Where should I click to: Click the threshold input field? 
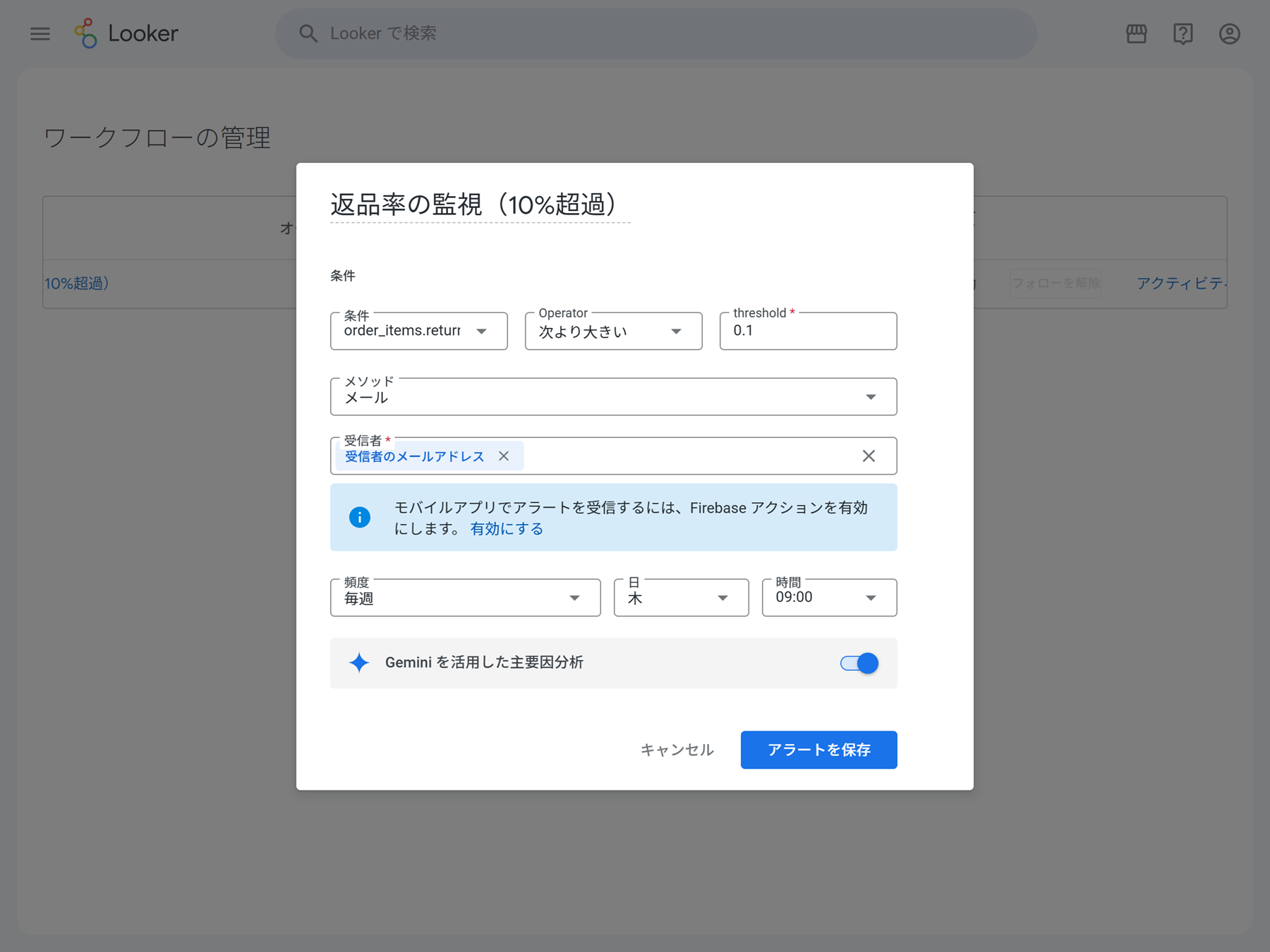click(809, 331)
